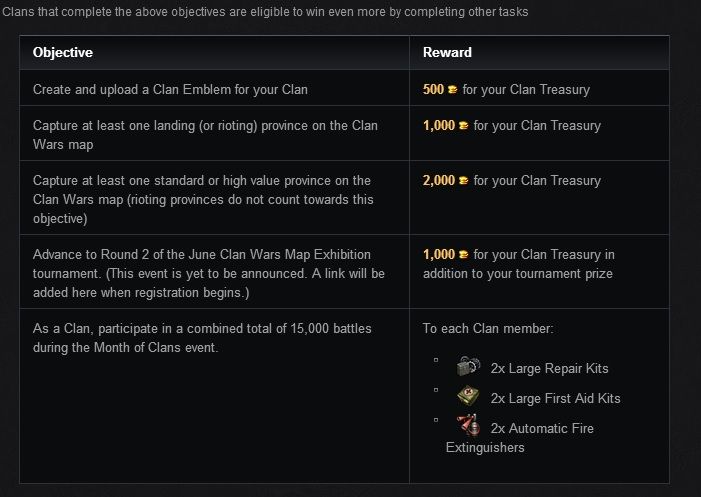Click the 500 gold reward amount
The height and width of the screenshot is (497, 701).
[433, 89]
